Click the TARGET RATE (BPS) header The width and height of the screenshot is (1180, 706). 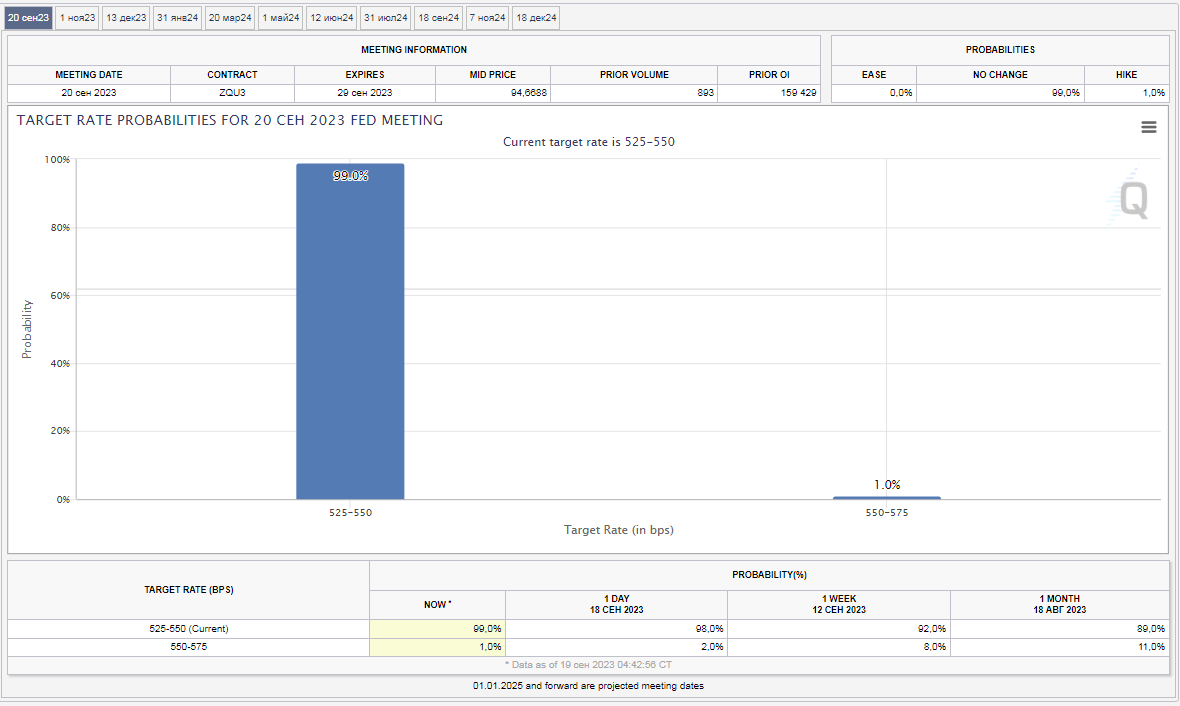click(x=189, y=590)
